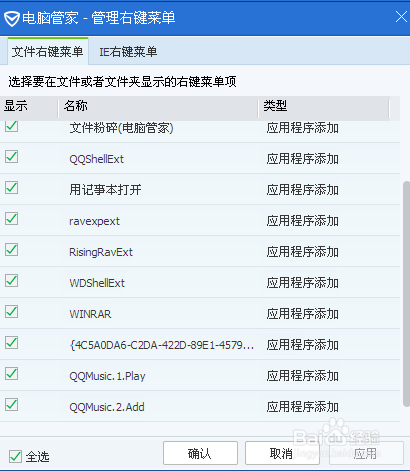Uncheck the RisingRavExt checkbox
This screenshot has width=410, height=471.
(12, 250)
